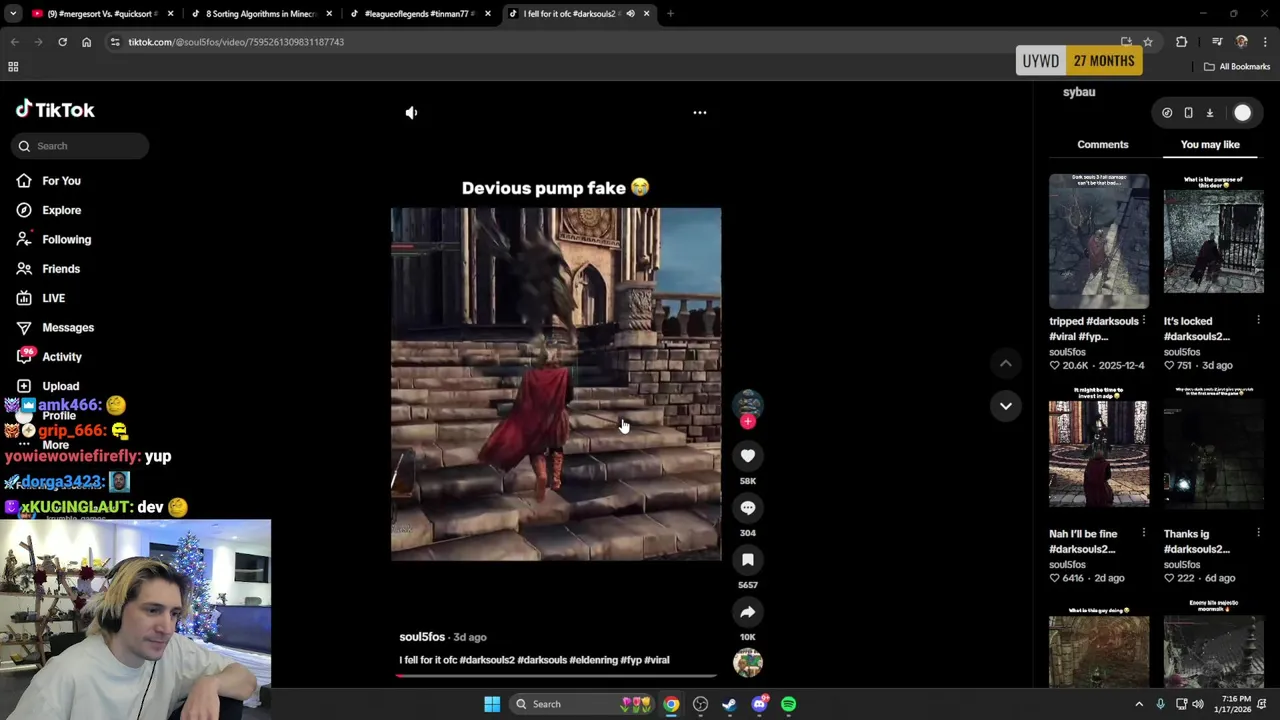Open Activity notifications
Screen dimensions: 1280x720
50,357
